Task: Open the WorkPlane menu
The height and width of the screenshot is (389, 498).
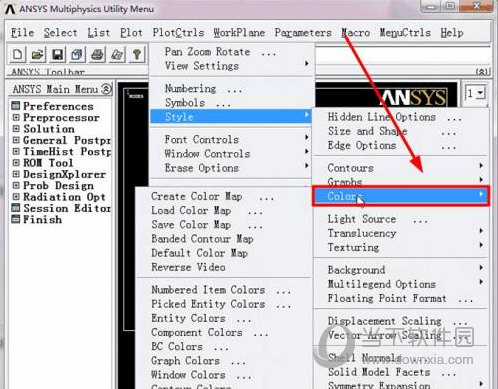Action: coord(239,33)
